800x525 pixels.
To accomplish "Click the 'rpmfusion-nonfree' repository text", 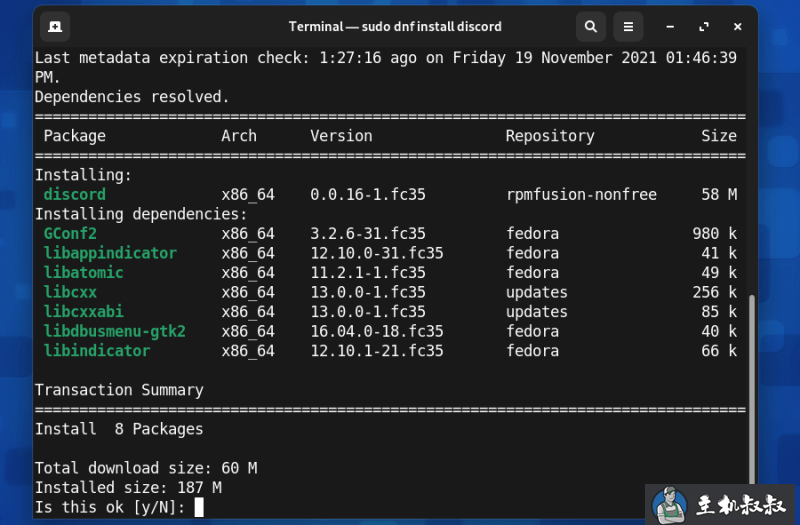I will (581, 194).
